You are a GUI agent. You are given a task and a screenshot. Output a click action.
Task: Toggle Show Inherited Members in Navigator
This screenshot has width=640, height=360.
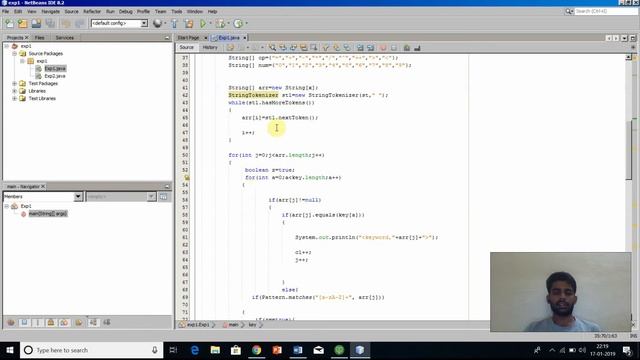[x=11, y=322]
